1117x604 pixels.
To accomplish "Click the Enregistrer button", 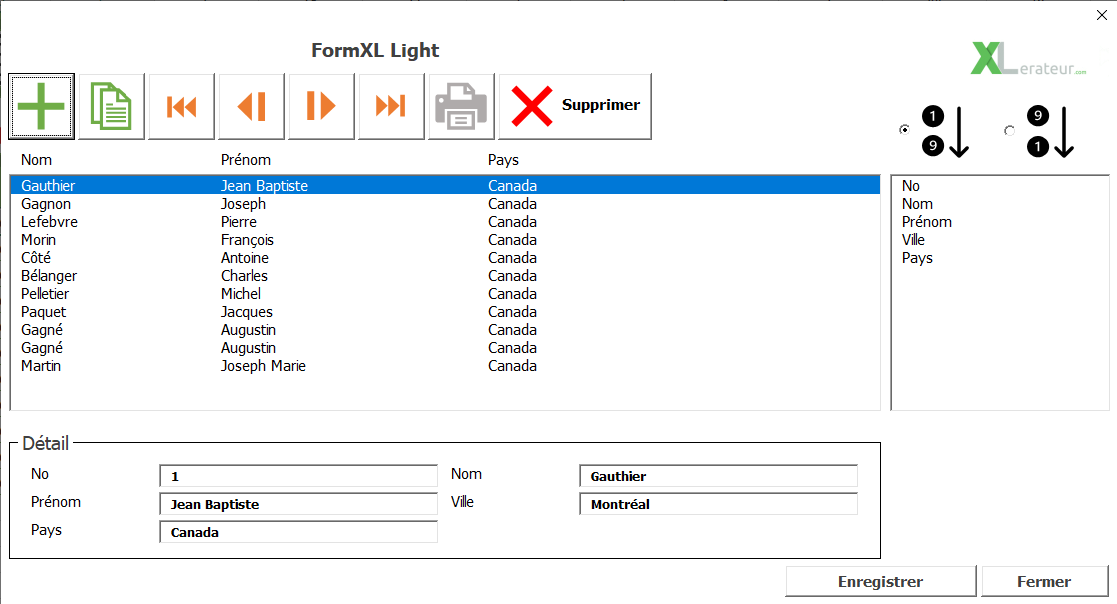I will (880, 581).
